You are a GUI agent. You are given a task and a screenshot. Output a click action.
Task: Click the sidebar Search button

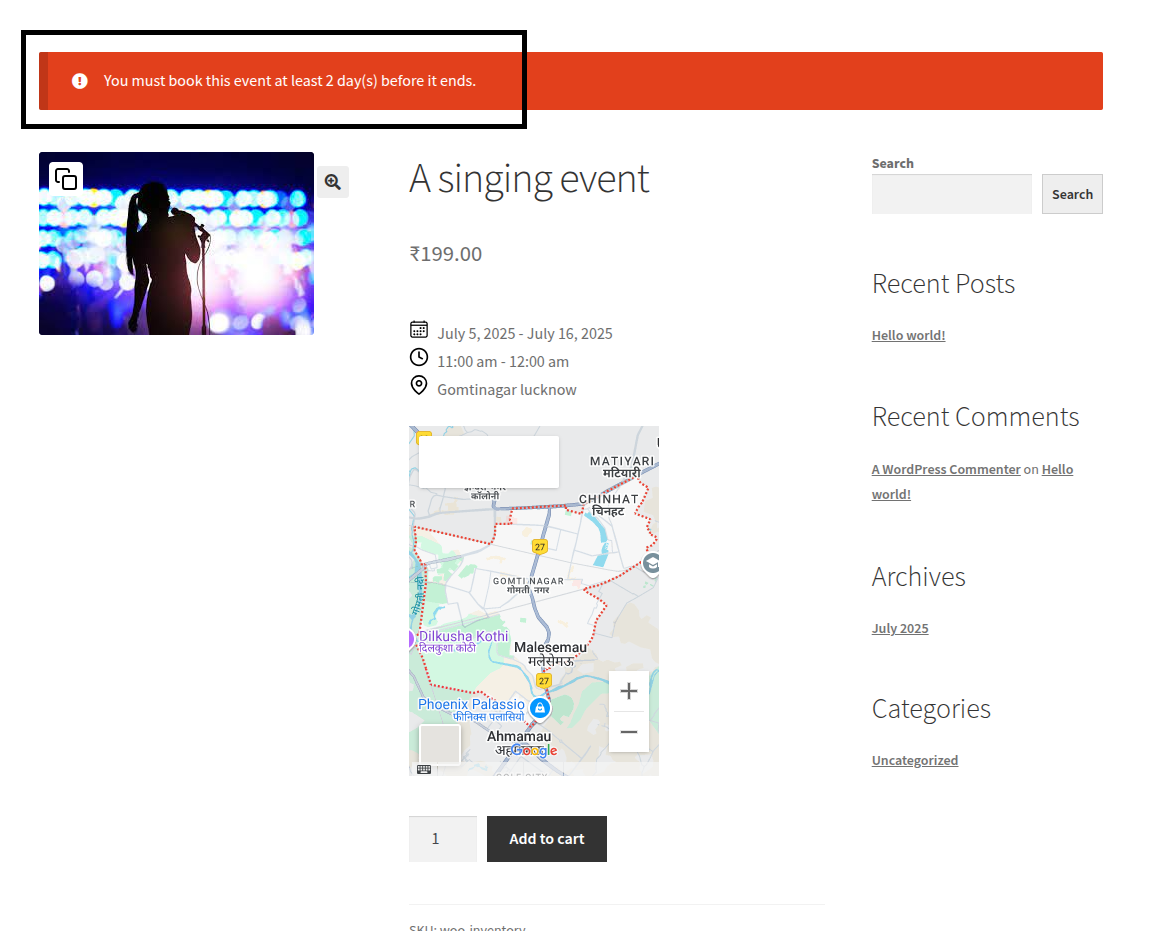(1072, 194)
